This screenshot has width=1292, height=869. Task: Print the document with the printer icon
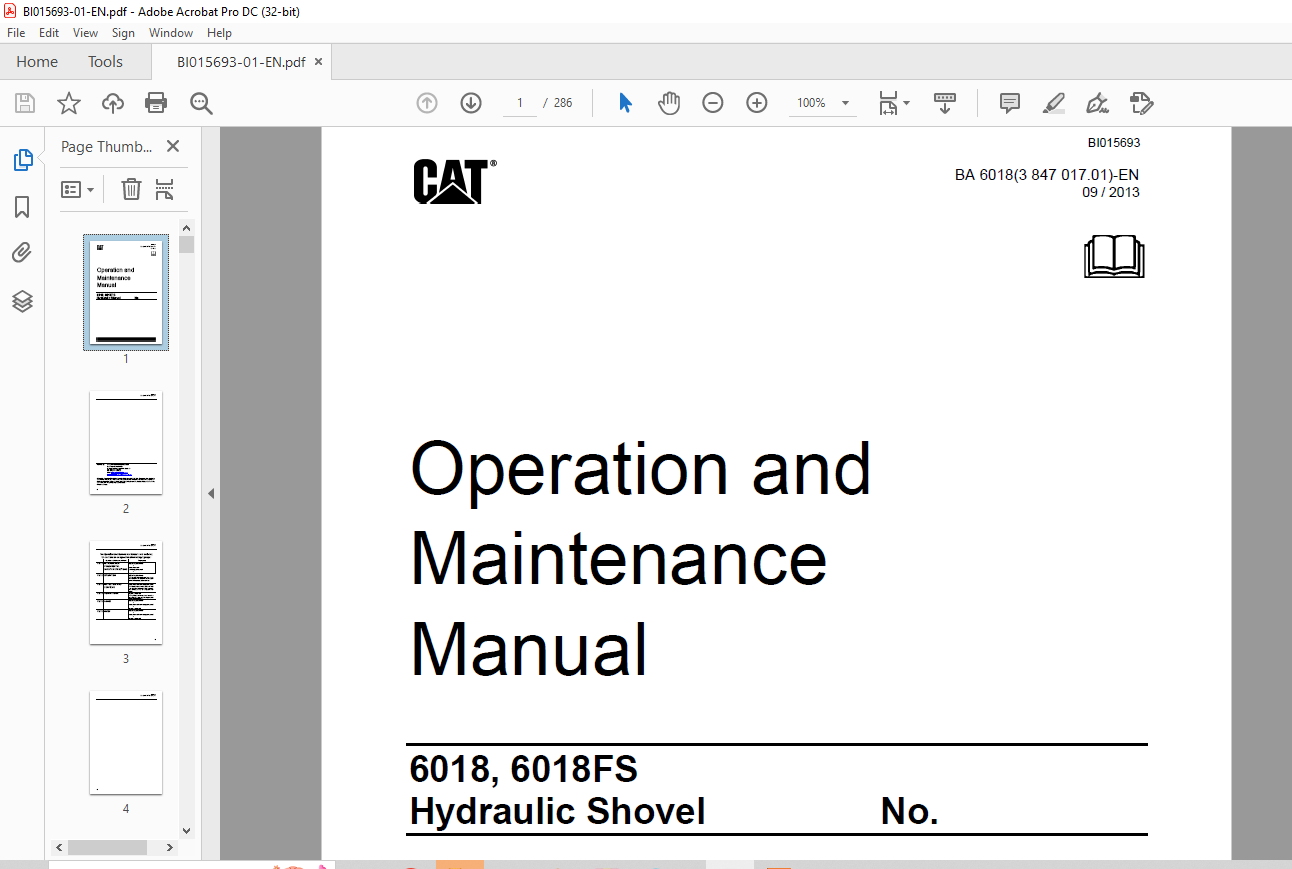(156, 103)
